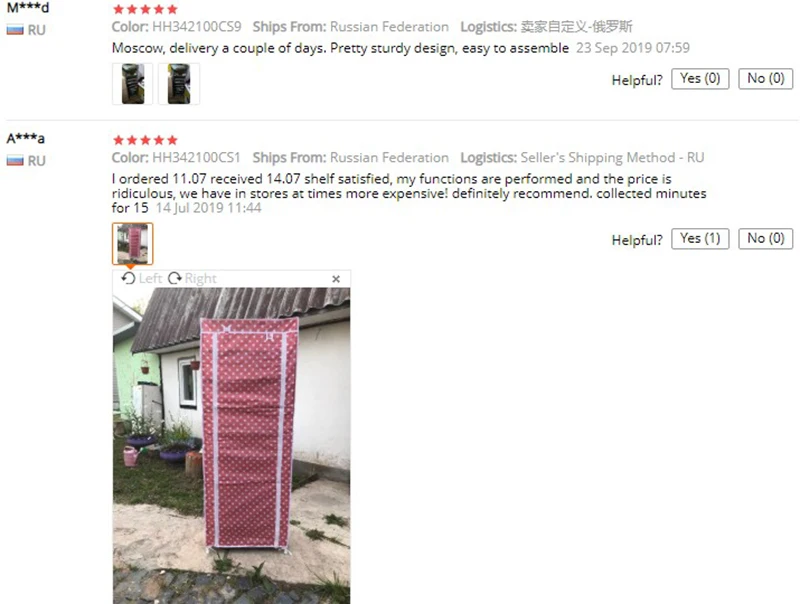Select A***a's red wardrobe thumbnail
The width and height of the screenshot is (800, 604).
point(132,244)
